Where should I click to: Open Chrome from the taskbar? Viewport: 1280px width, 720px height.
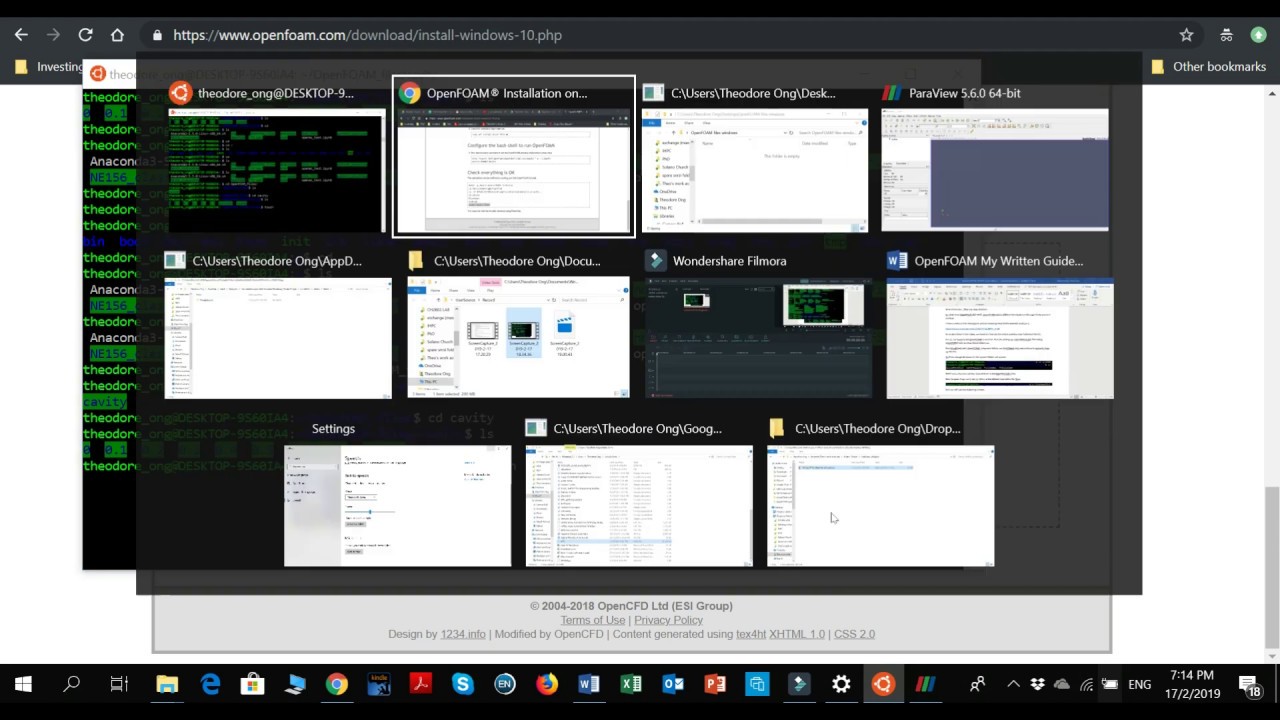click(337, 685)
